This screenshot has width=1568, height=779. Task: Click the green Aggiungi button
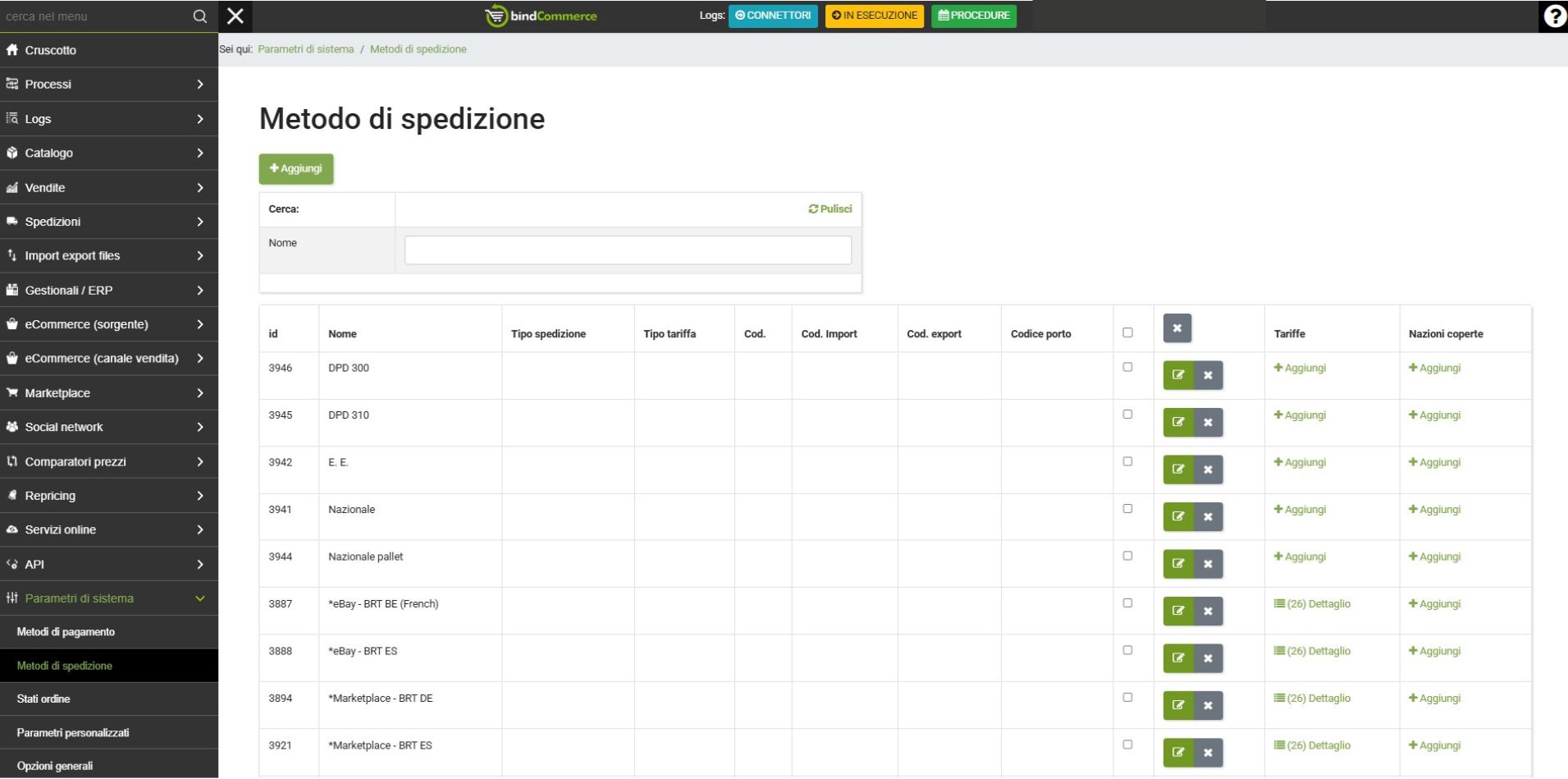[296, 169]
